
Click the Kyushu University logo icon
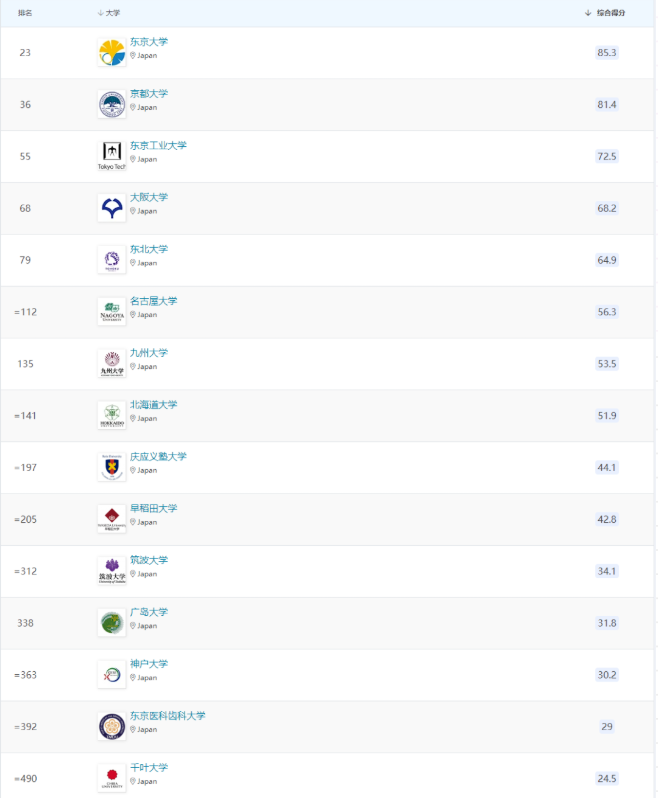pos(112,363)
